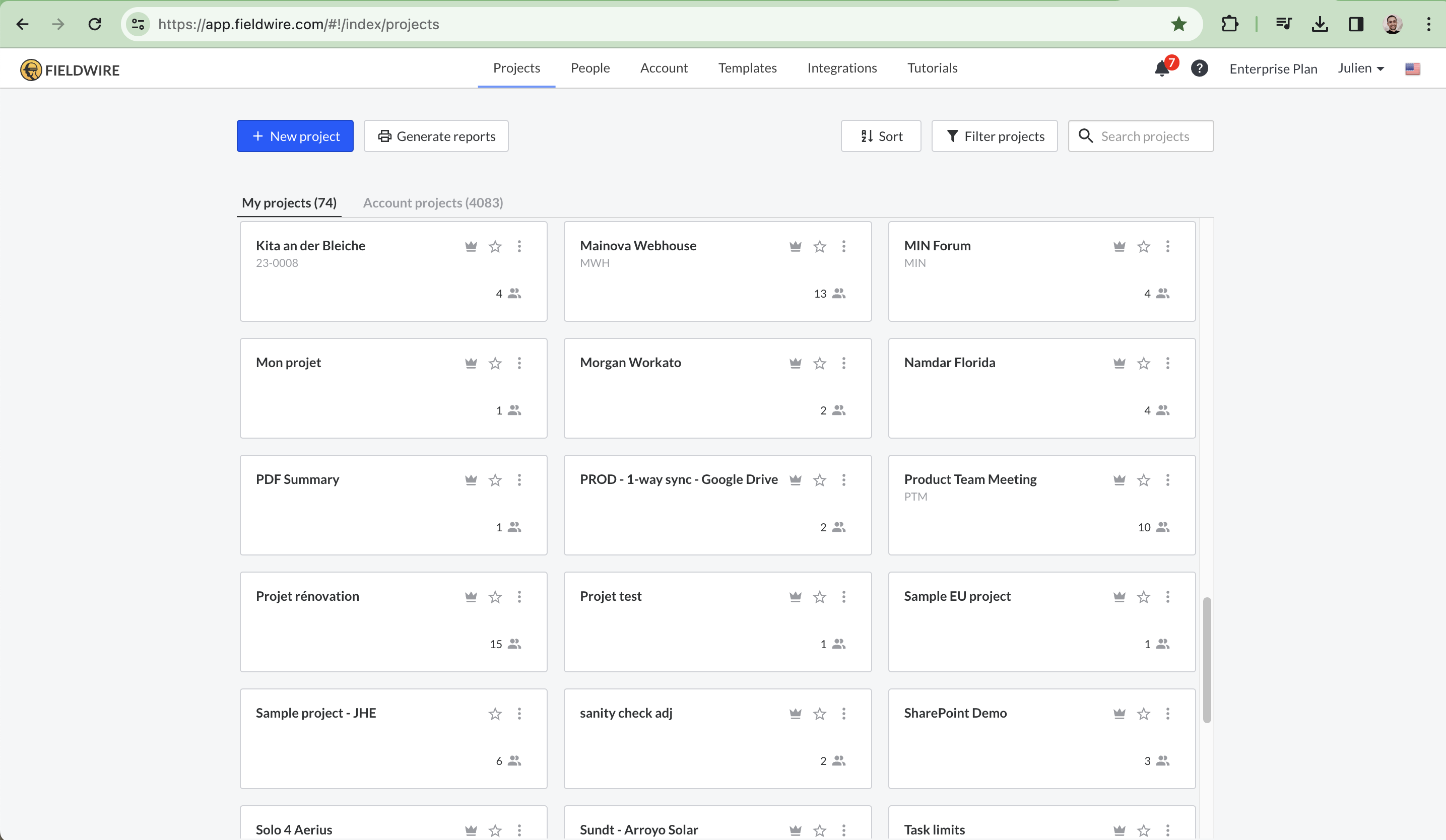Click the magnifier icon in Search projects
Viewport: 1446px width, 840px height.
(1086, 136)
